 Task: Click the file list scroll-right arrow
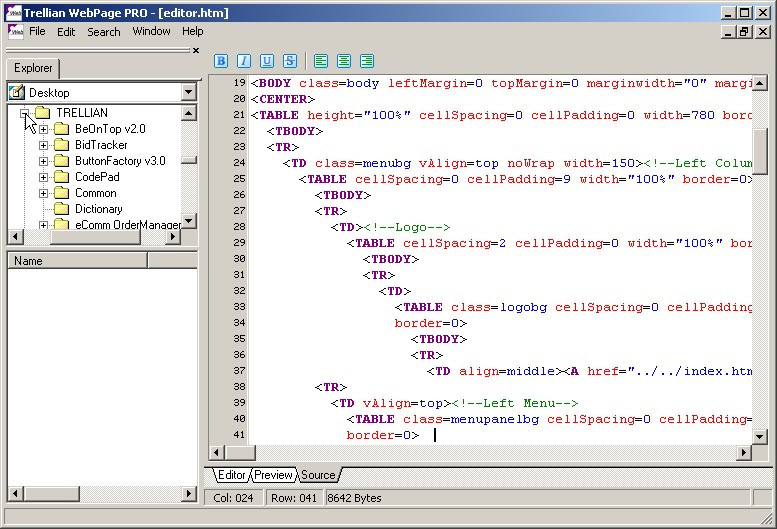(188, 493)
